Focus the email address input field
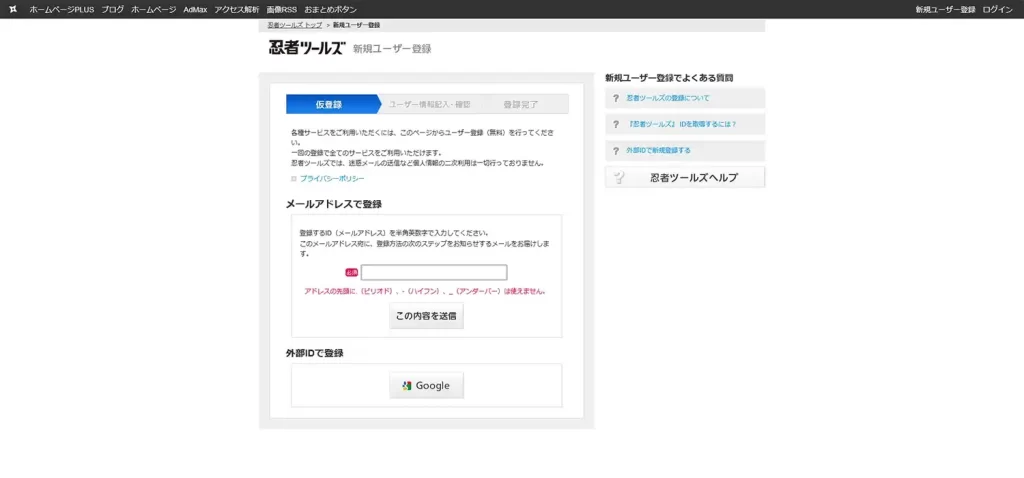 point(434,272)
